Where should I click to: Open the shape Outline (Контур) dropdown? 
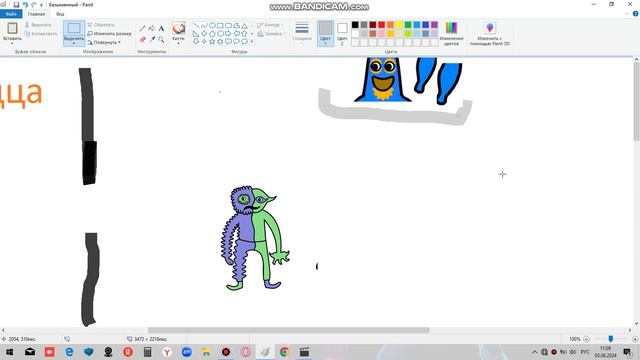tap(271, 25)
